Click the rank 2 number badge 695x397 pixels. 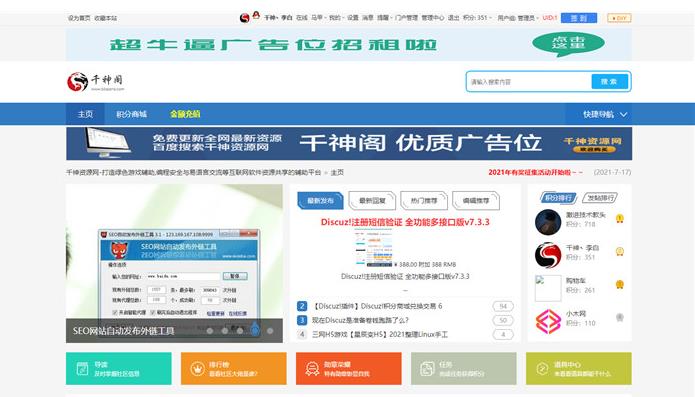302,306
